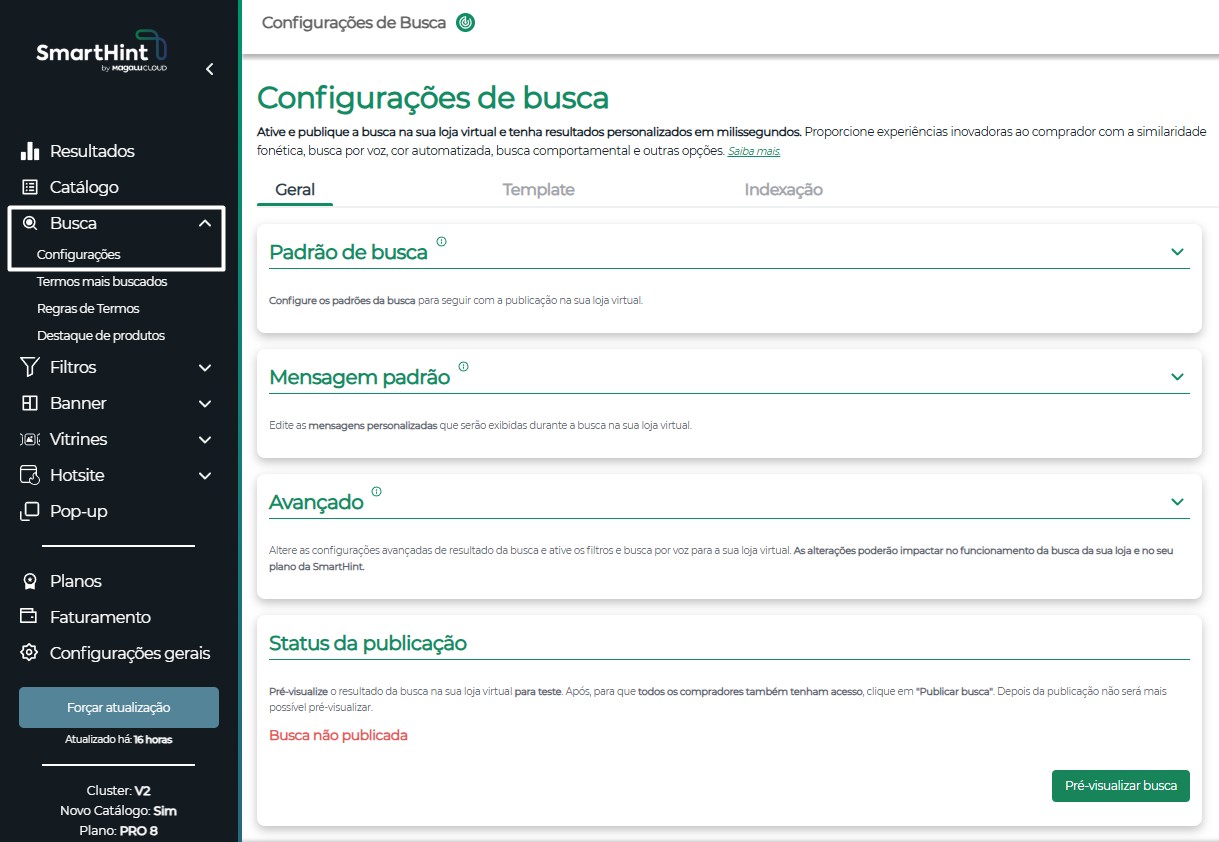Expand the Mensagem padrão section

tap(1177, 377)
